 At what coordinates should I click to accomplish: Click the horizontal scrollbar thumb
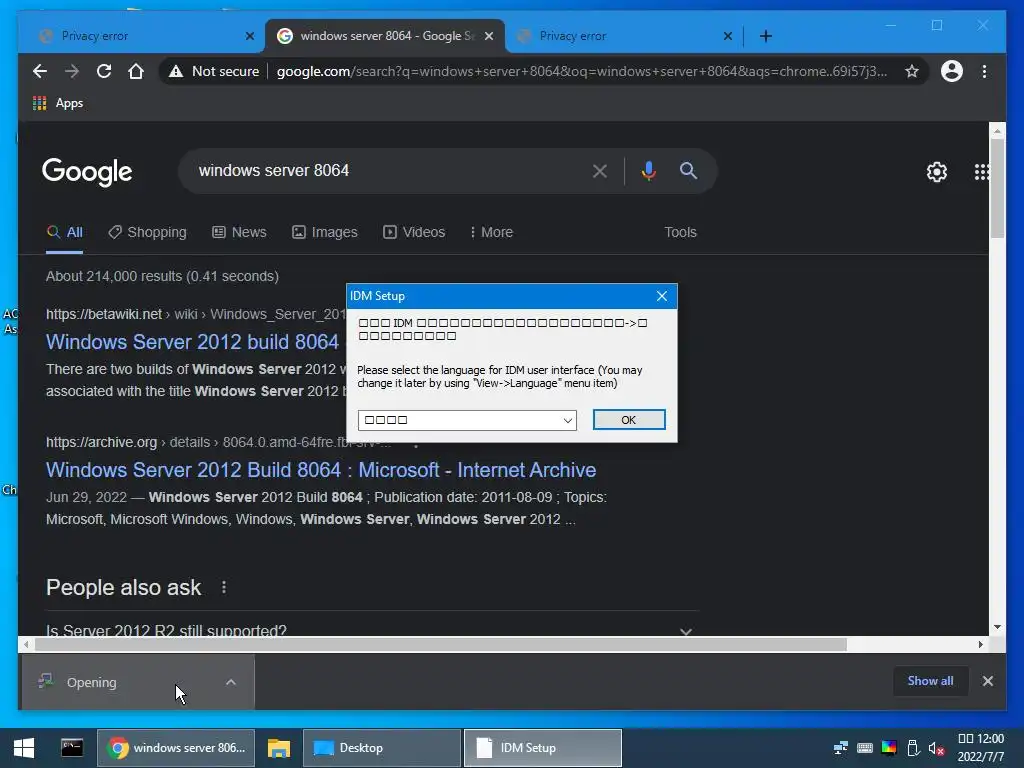441,645
